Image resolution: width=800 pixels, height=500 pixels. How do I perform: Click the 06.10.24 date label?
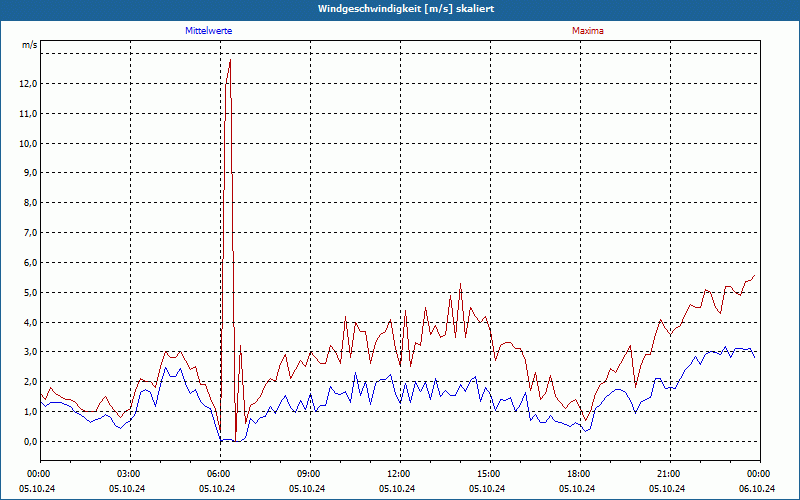757,488
